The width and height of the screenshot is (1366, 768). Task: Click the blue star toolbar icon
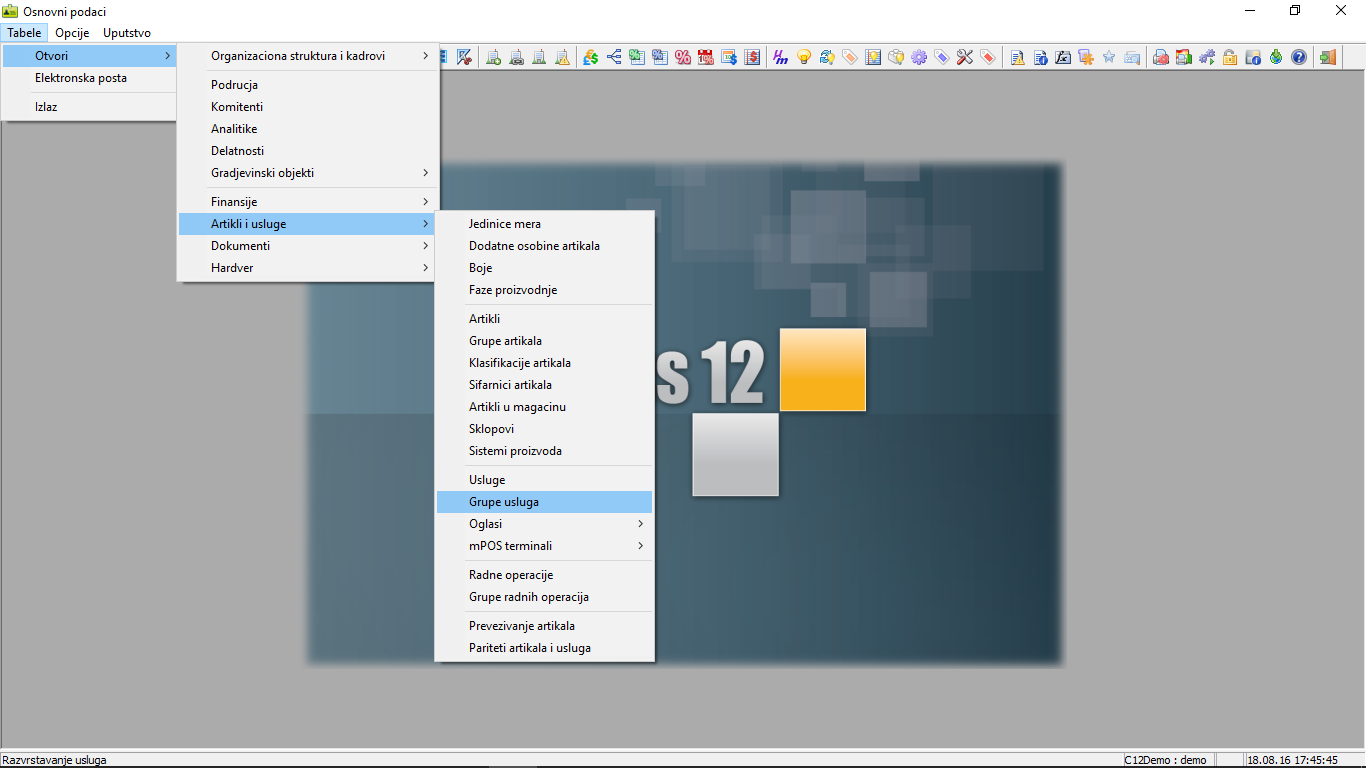click(x=1109, y=57)
